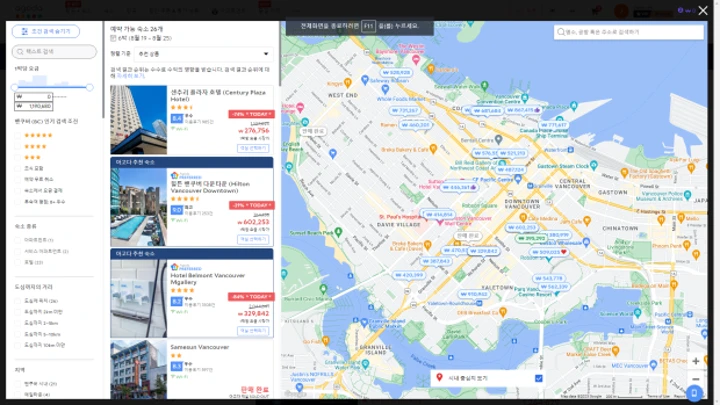The height and width of the screenshot is (405, 720).
Task: Click the Science World map pin
Action: (637, 313)
